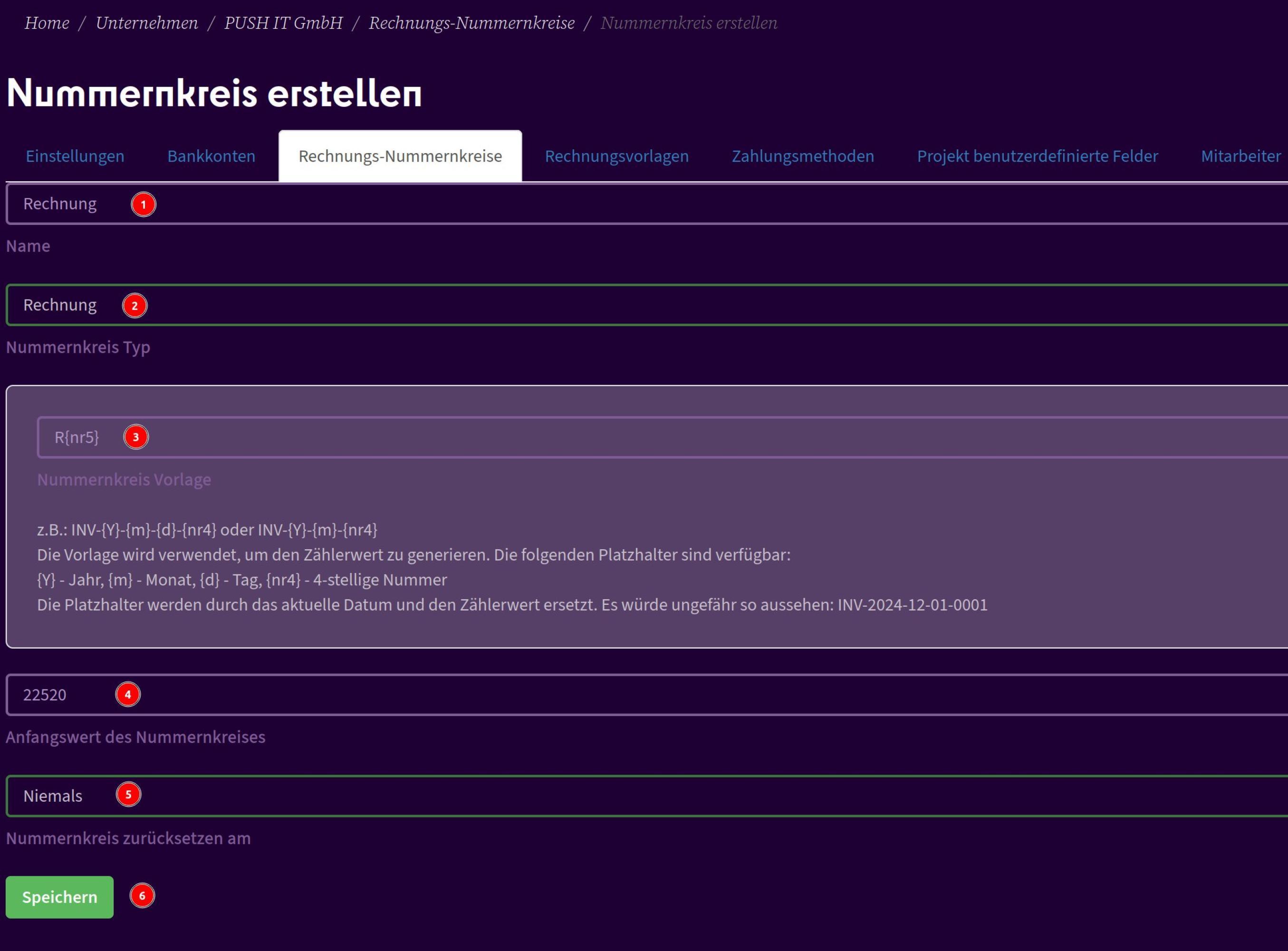Select Projekt benutzerdefinierte Felder tab
The image size is (1288, 951).
[x=1037, y=156]
